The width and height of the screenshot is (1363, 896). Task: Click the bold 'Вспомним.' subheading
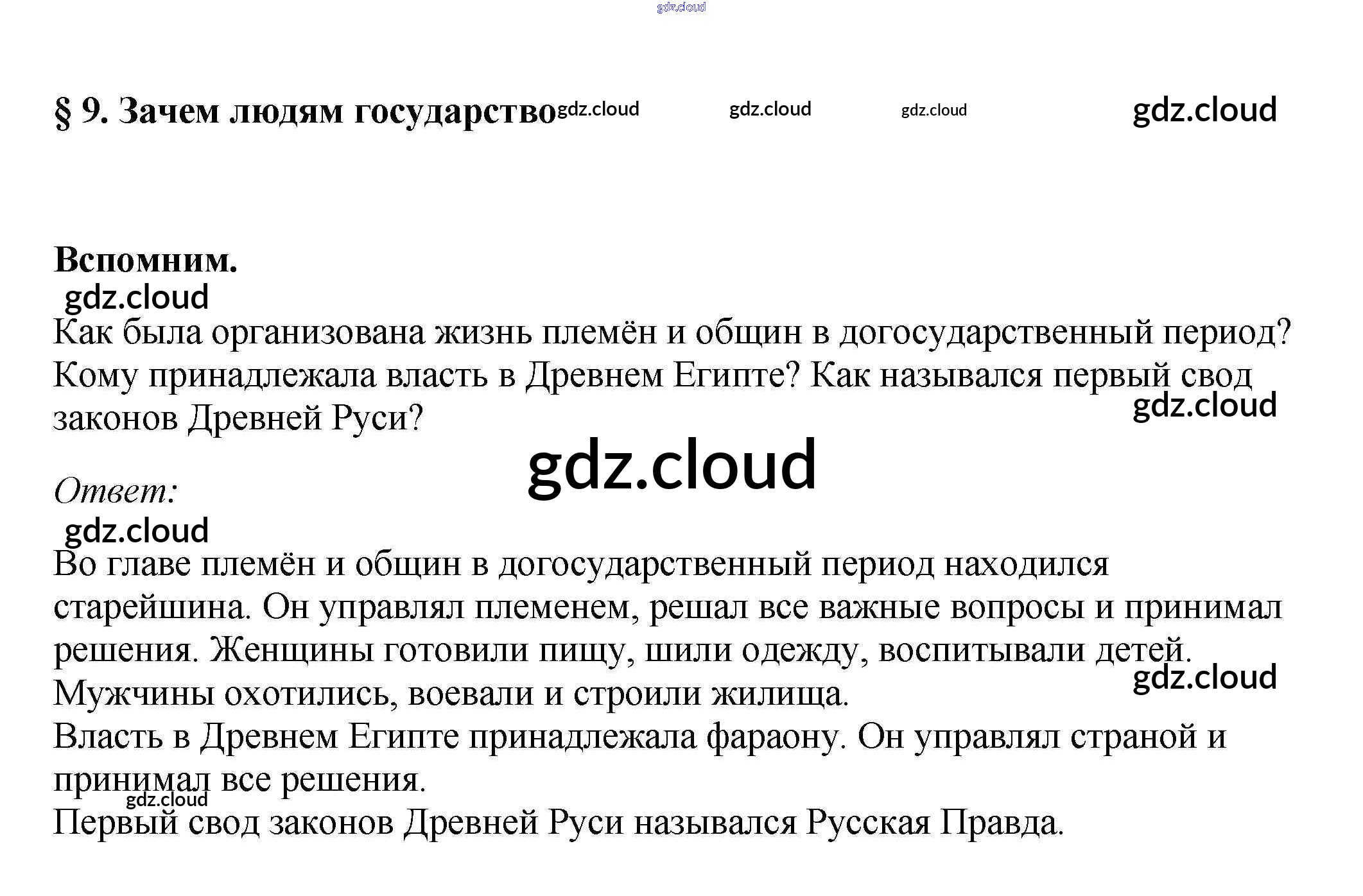click(146, 260)
